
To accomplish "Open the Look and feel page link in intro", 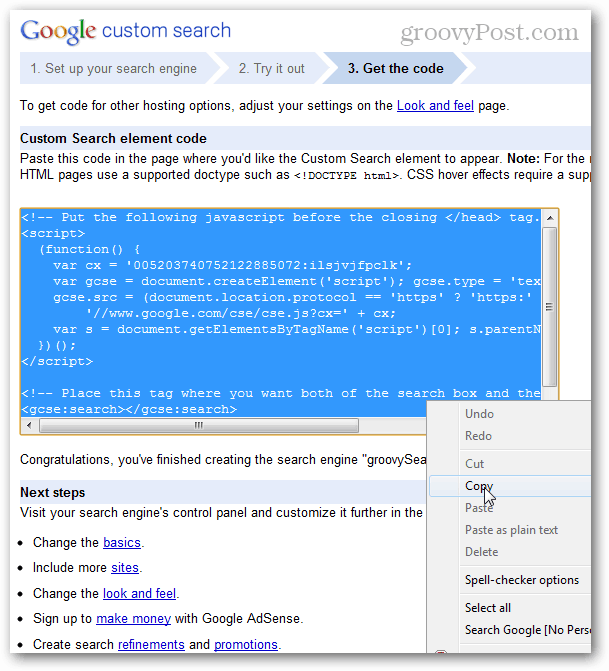I will (435, 106).
